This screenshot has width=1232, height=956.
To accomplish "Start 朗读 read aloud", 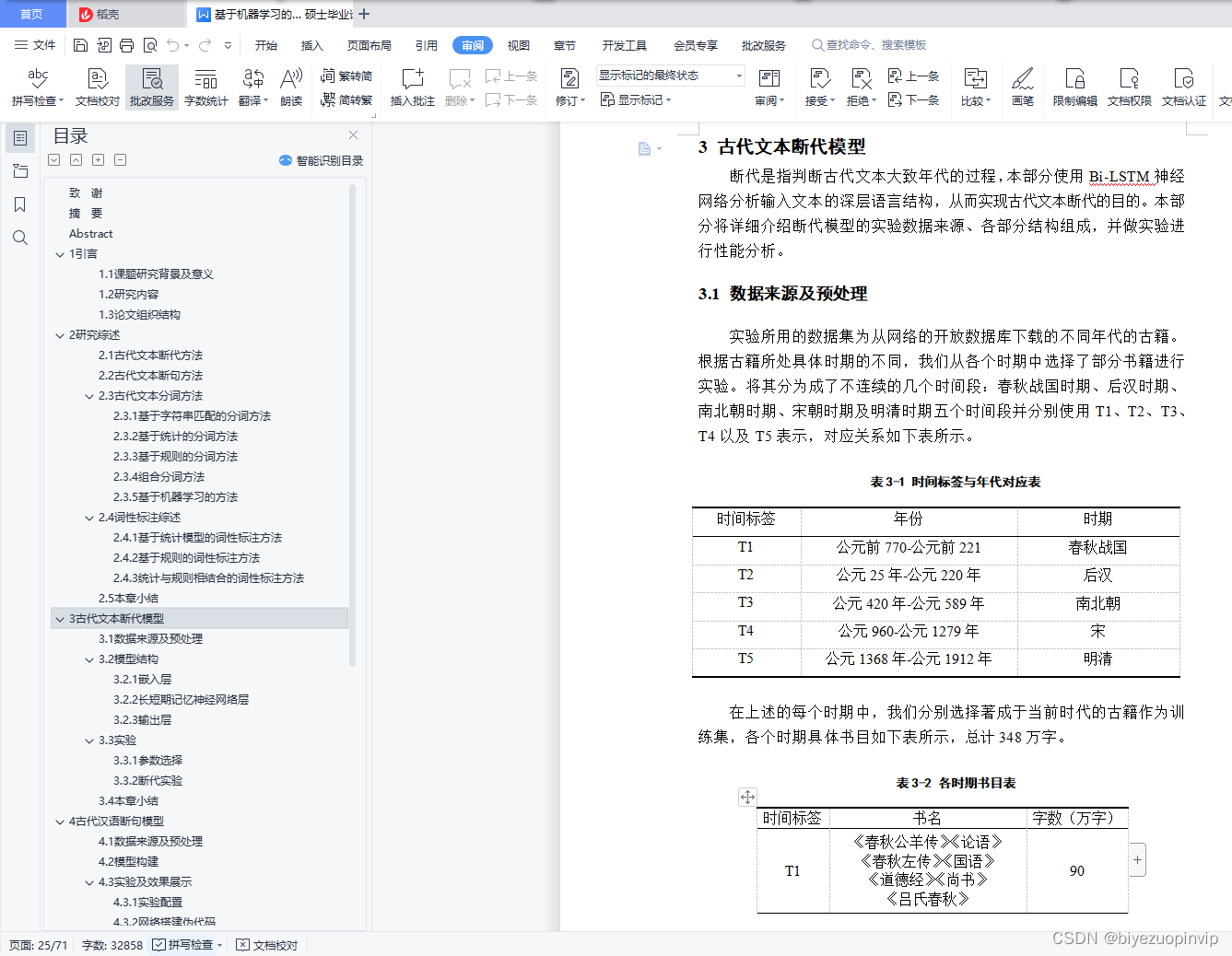I will coord(291,87).
